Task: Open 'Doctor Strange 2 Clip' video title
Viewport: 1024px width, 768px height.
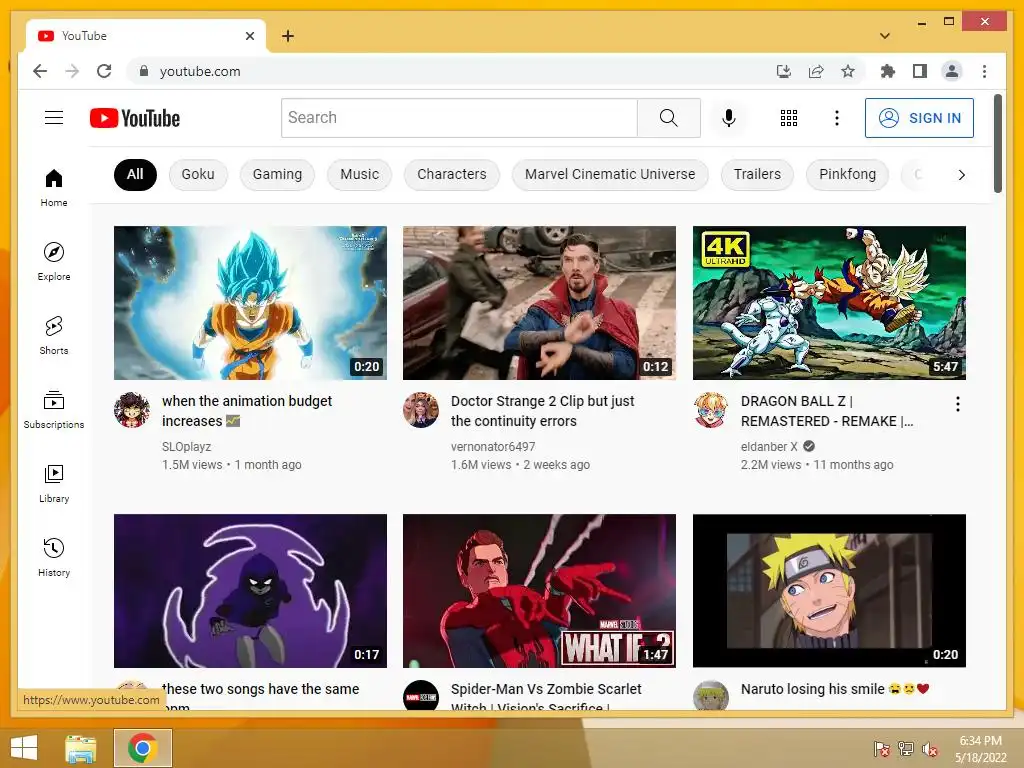Action: (542, 411)
